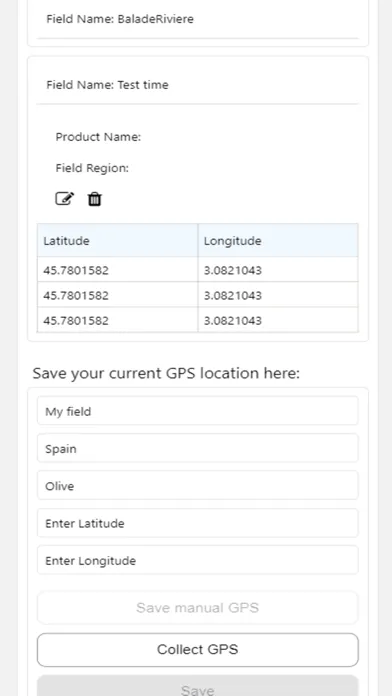Click the 'Save your current GPS location here' heading
The image size is (392, 696).
(x=166, y=373)
